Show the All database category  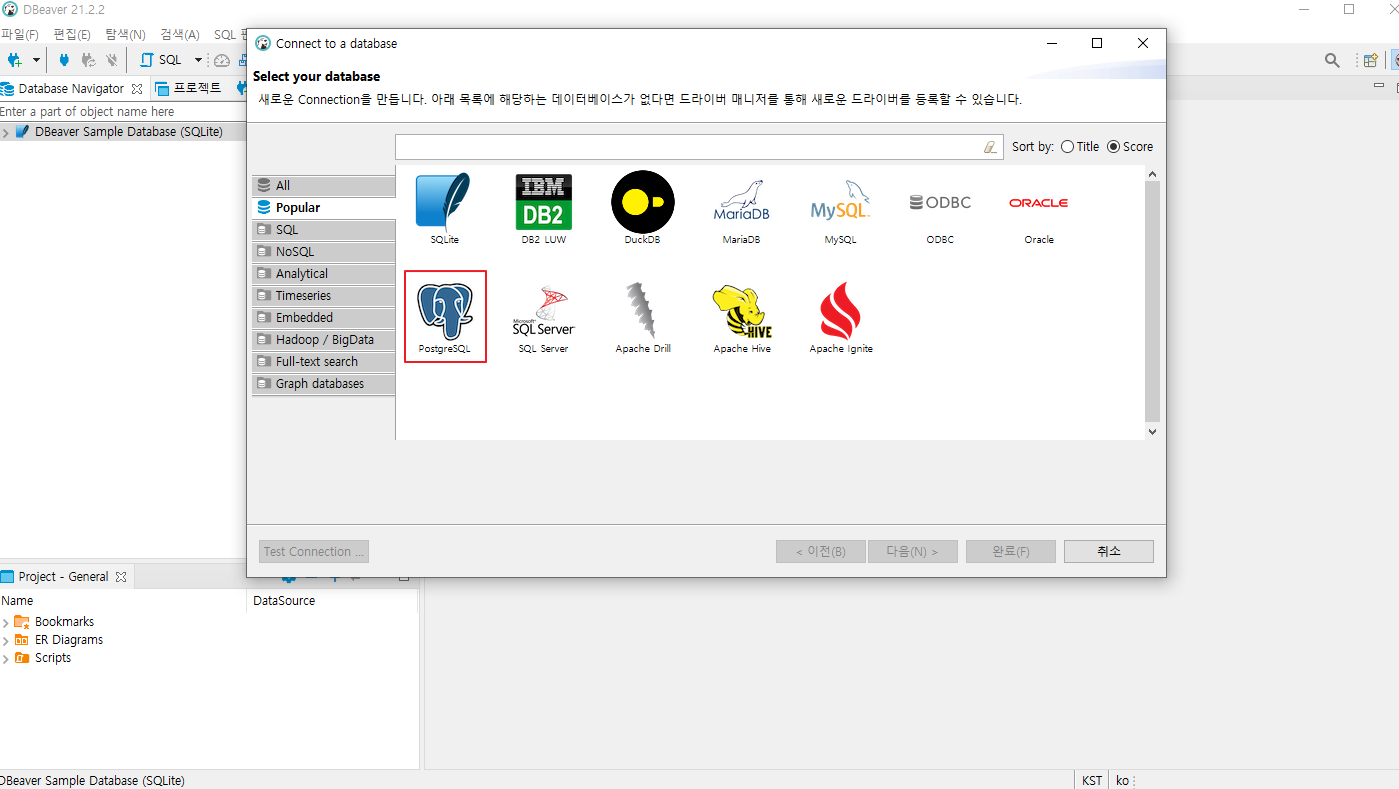324,186
